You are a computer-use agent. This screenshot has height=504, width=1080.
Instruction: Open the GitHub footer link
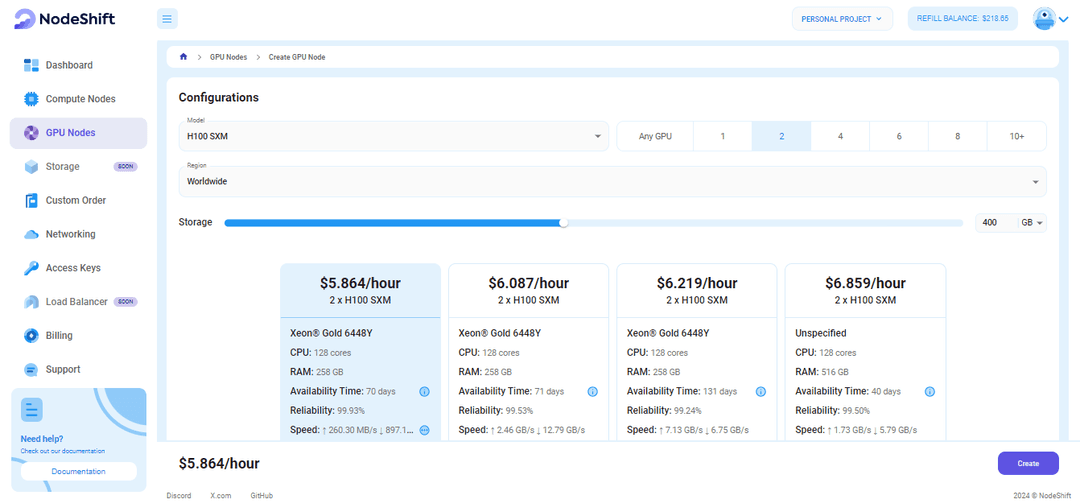point(262,496)
